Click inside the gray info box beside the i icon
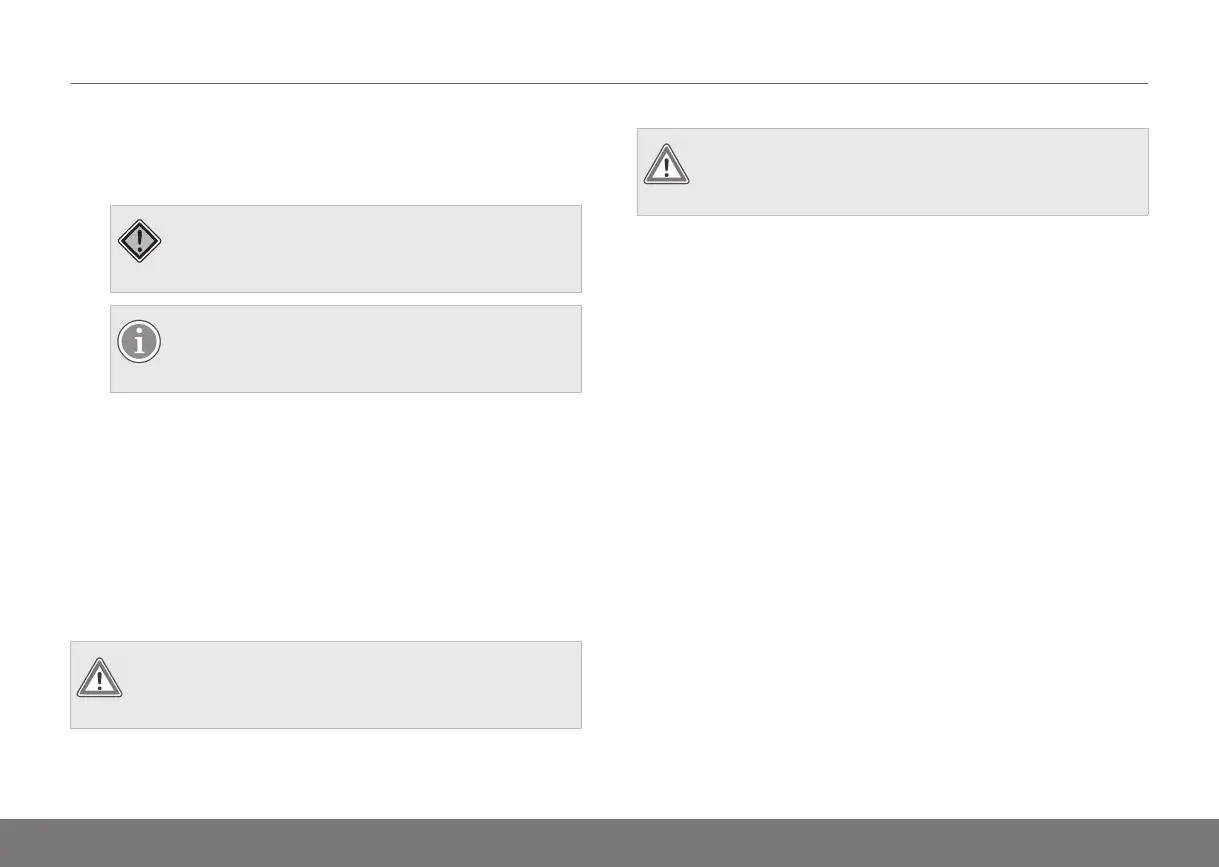Viewport: 1219px width, 867px height. [370, 349]
